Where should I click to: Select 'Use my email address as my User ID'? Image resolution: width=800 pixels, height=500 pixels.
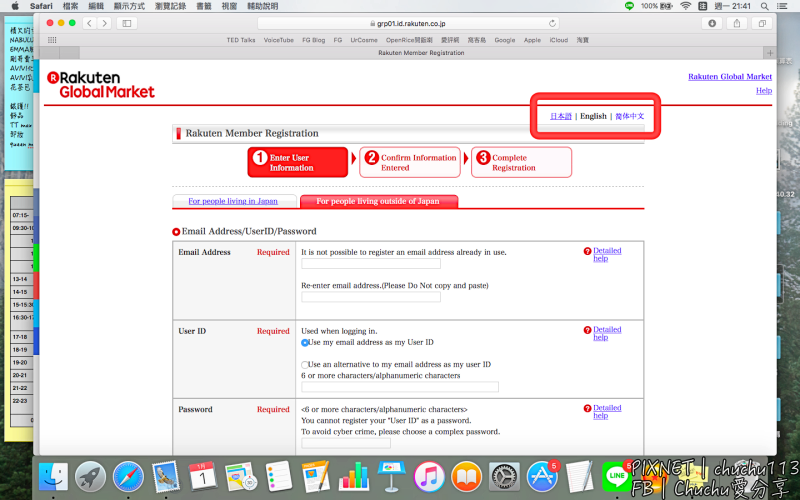pos(305,342)
